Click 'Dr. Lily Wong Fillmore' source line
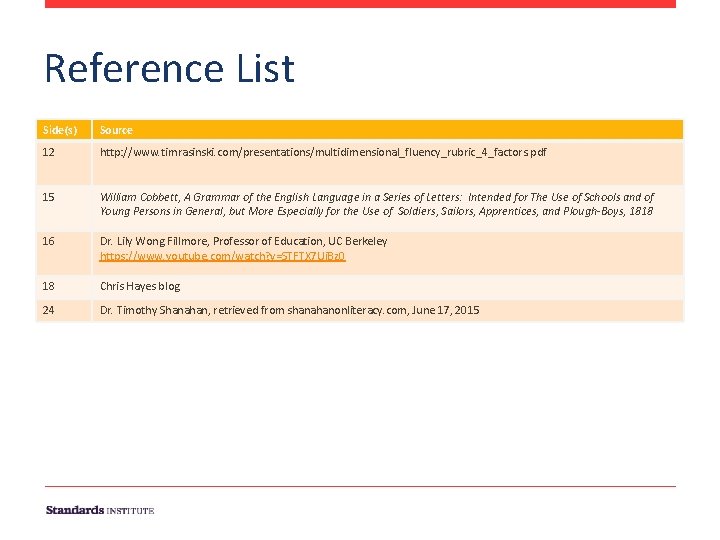This screenshot has width=720, height=540. 243,242
